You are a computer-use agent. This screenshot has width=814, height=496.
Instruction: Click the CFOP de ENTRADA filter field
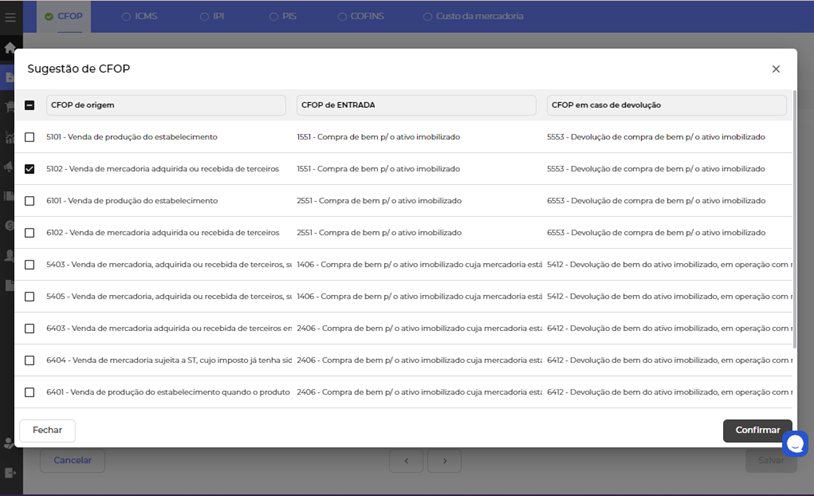click(416, 105)
